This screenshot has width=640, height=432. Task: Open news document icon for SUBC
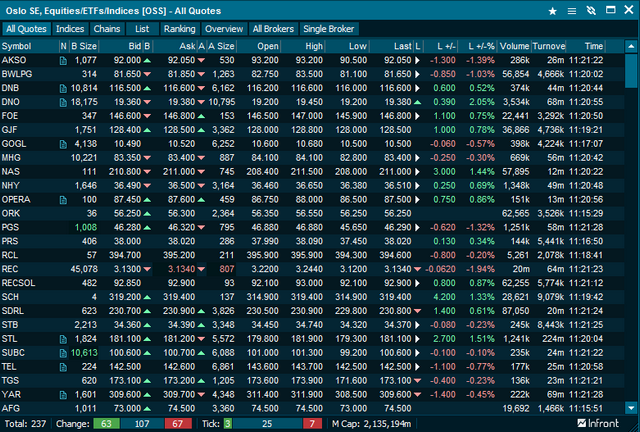[x=63, y=353]
